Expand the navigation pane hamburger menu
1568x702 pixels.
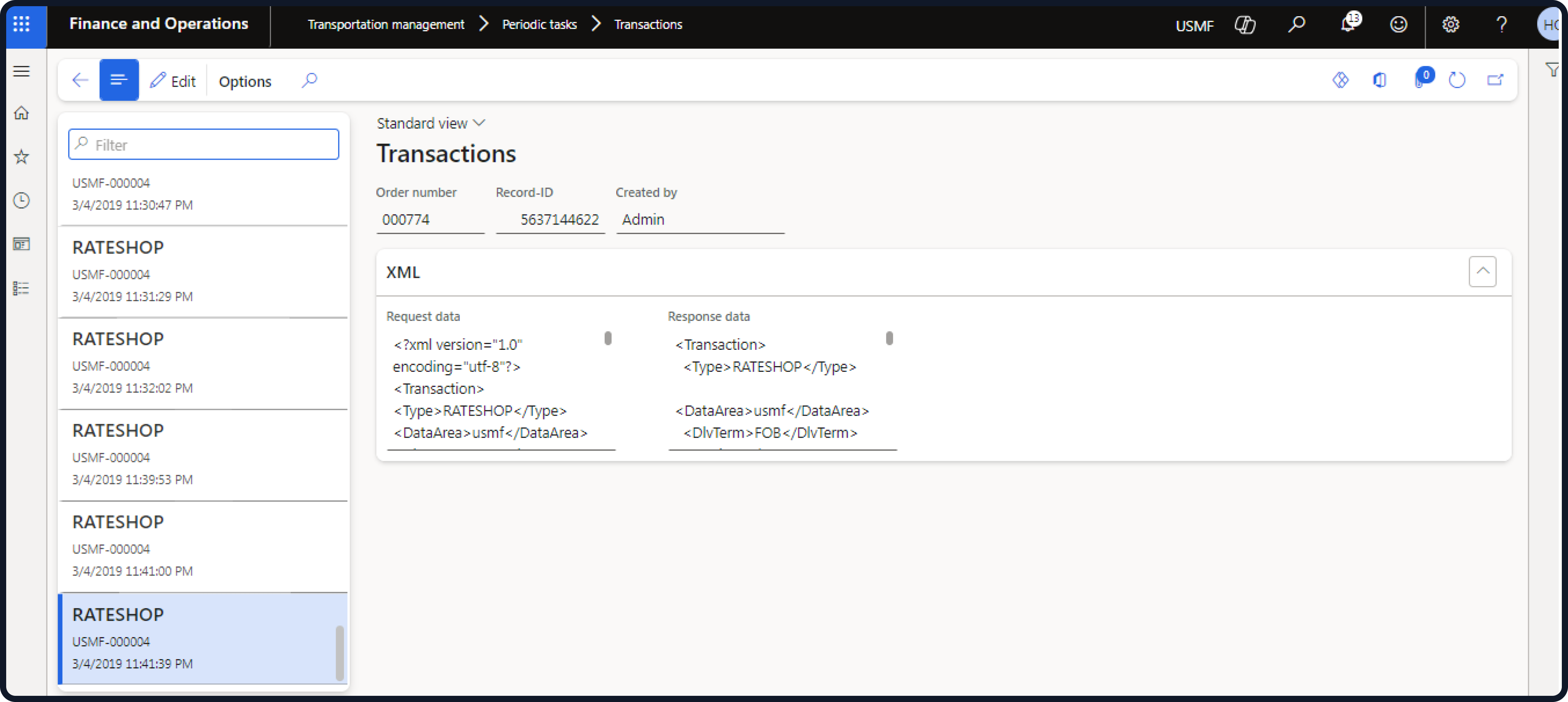tap(22, 71)
